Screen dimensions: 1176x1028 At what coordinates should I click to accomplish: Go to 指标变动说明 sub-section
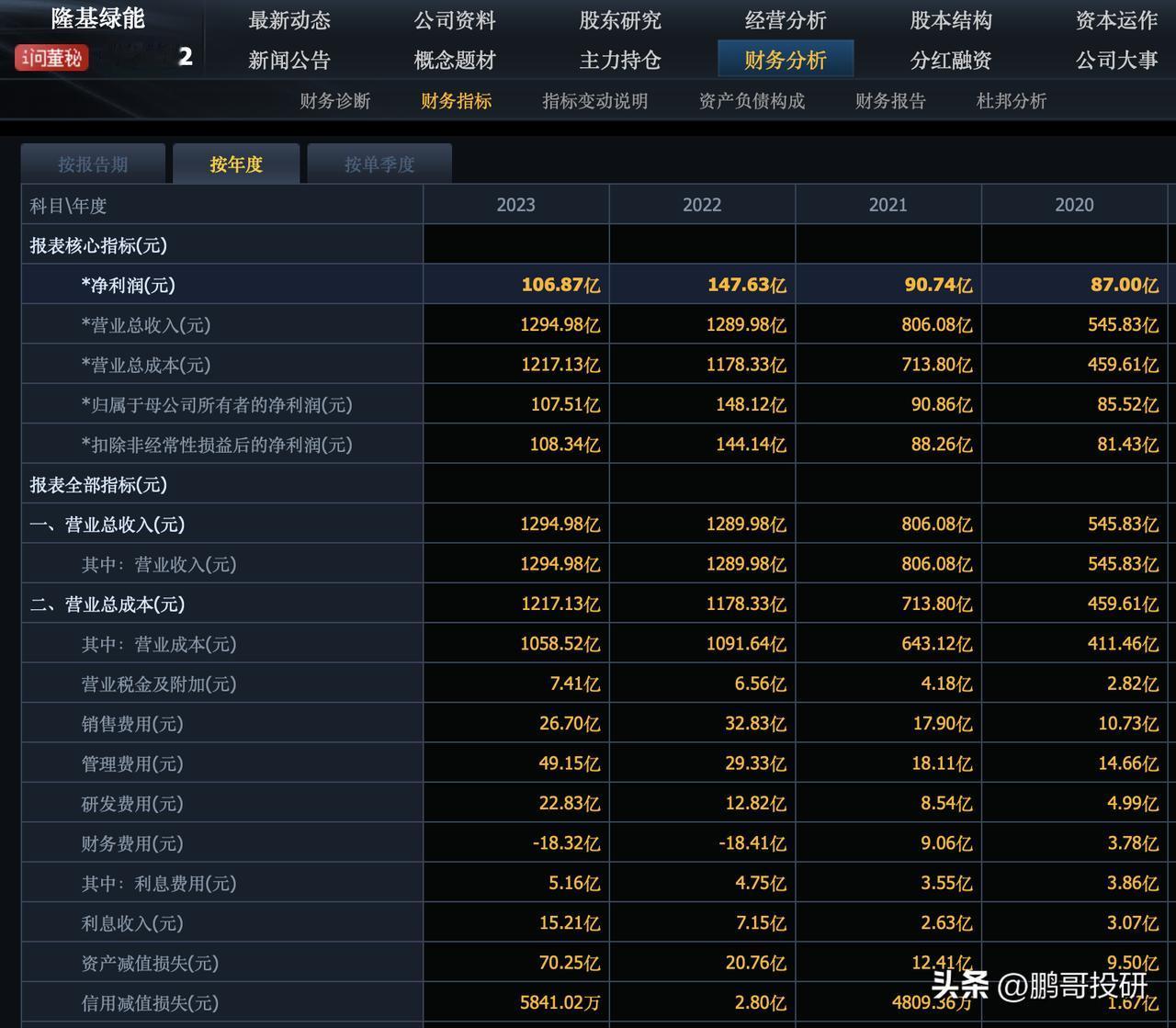594,101
